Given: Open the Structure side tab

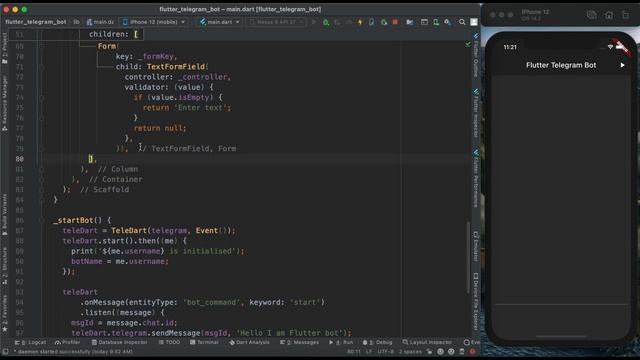Looking at the screenshot, I should coord(4,265).
